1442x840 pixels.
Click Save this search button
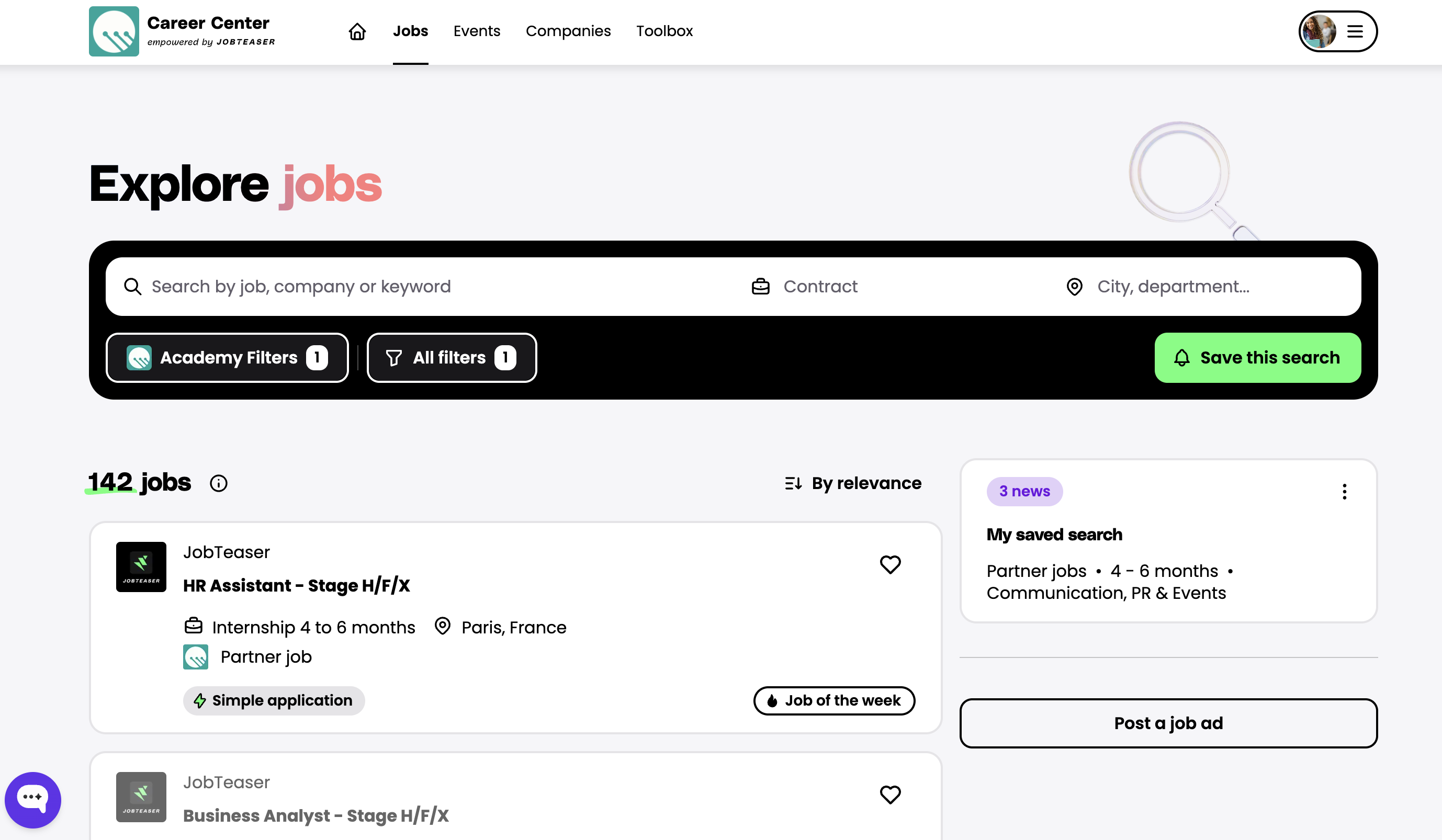1257,358
